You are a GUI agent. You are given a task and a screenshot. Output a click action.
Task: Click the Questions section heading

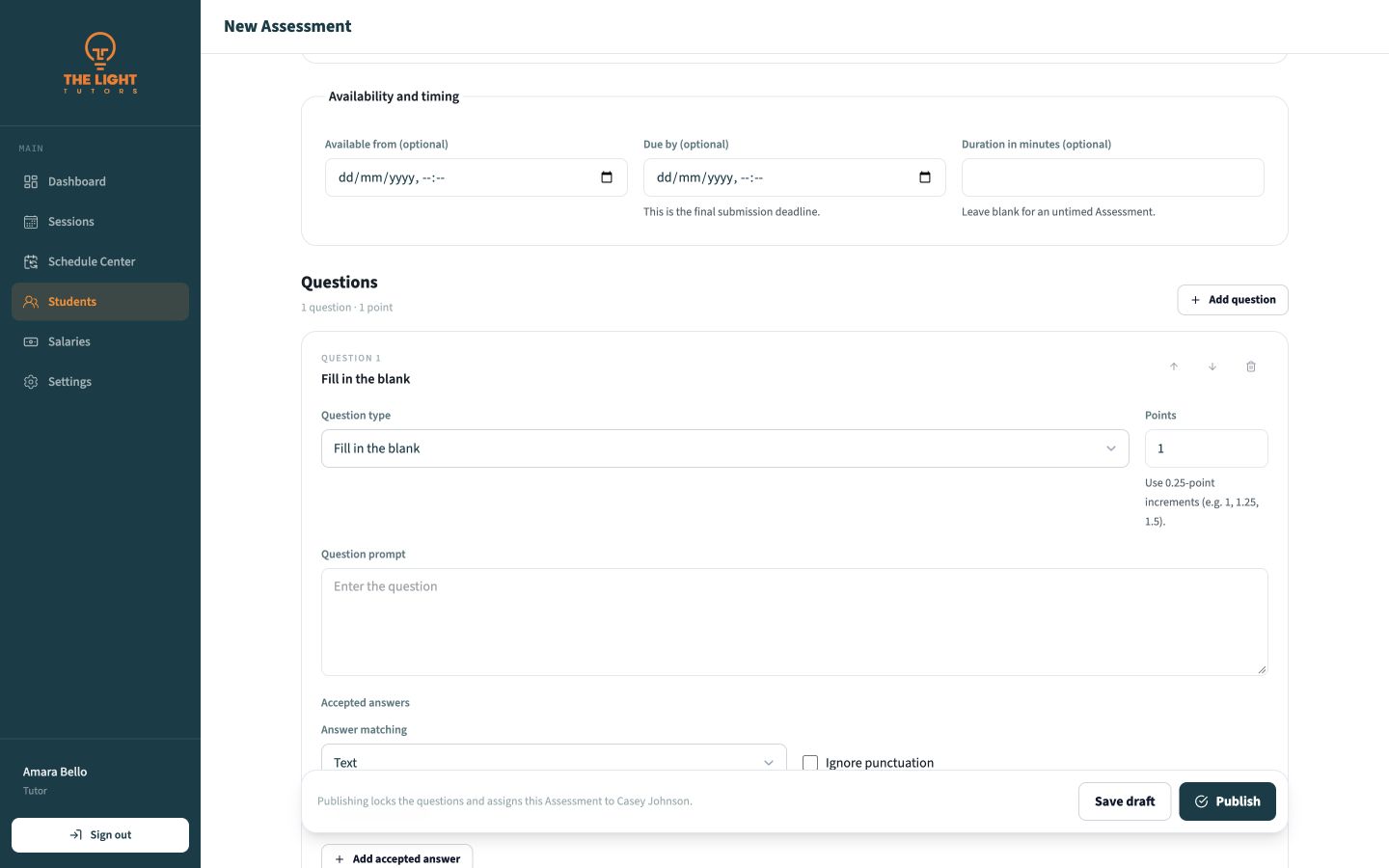click(x=340, y=283)
